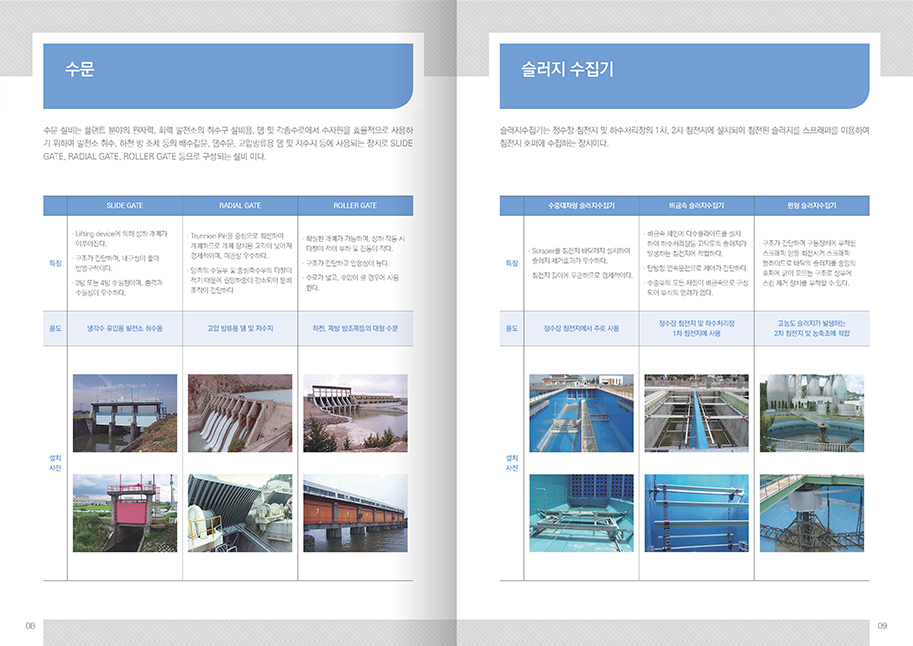
Task: Select the 비금속 슬러지수집기 column header
Action: [x=696, y=205]
